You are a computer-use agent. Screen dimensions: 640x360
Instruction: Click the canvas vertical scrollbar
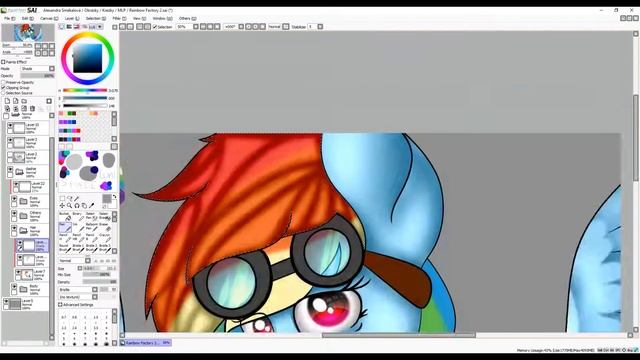click(x=636, y=138)
